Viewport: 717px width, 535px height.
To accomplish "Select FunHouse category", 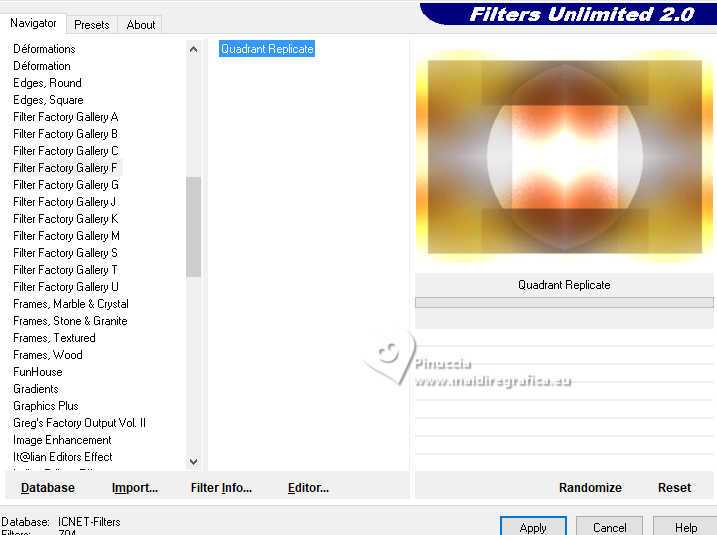I will pos(37,372).
